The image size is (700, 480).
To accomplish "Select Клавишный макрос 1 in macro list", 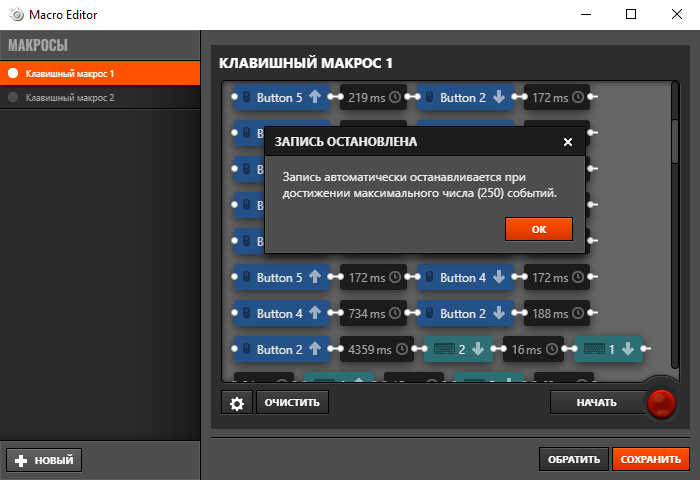I will click(x=100, y=73).
